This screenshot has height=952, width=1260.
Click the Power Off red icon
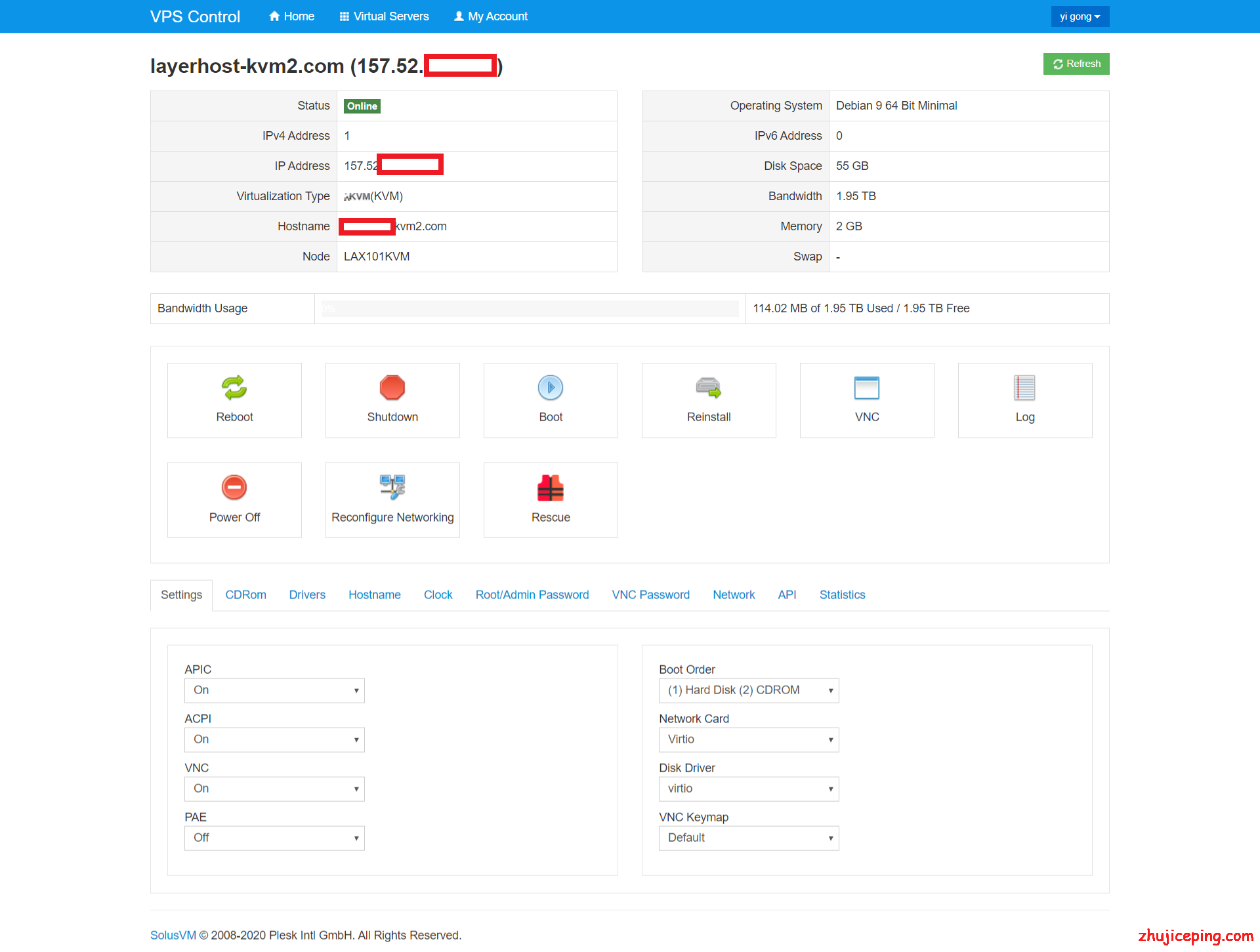click(x=234, y=487)
